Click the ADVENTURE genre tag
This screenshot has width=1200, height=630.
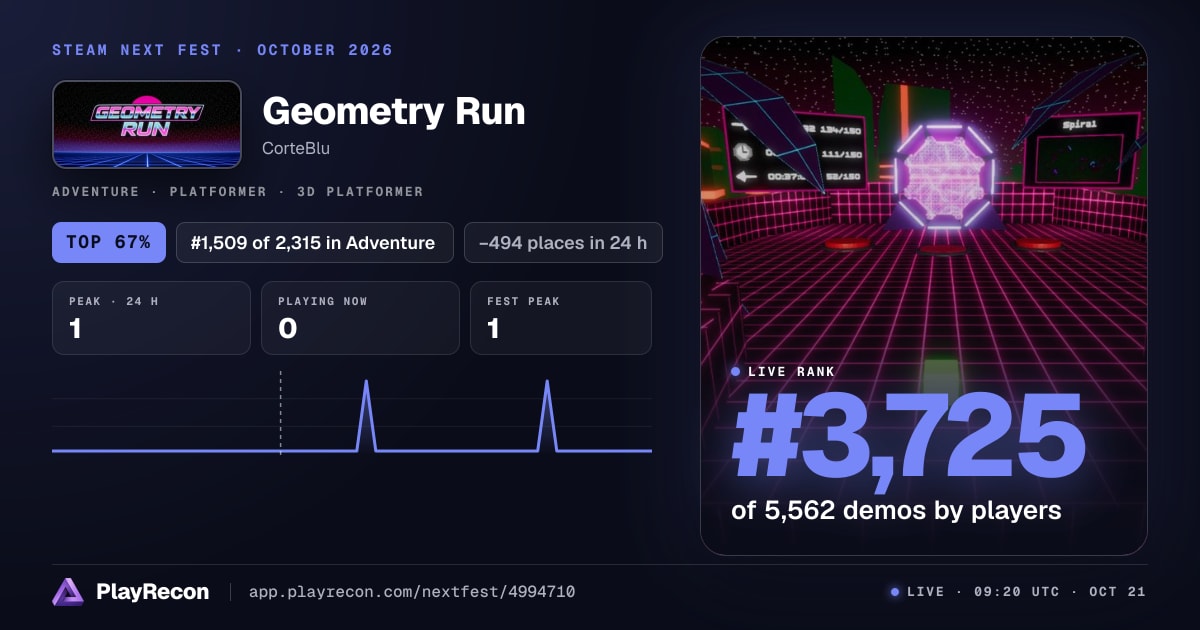click(95, 191)
